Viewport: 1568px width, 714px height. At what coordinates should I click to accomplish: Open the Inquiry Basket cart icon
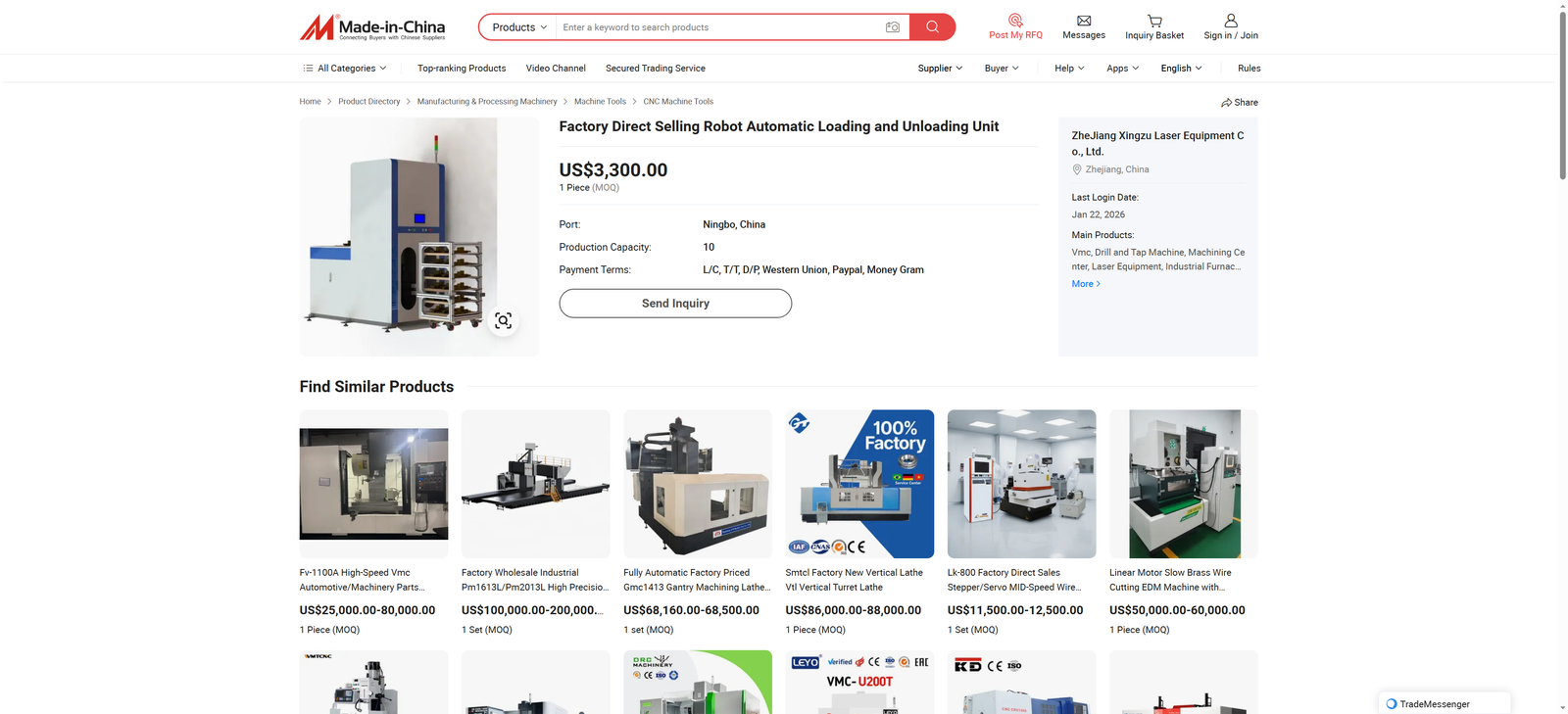[x=1154, y=21]
